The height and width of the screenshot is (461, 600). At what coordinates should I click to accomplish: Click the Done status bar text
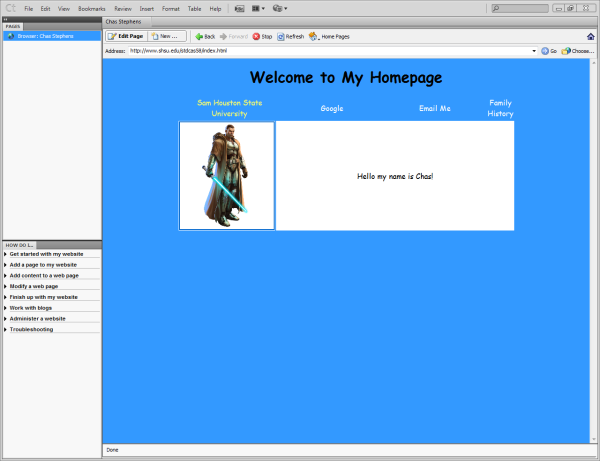112,450
